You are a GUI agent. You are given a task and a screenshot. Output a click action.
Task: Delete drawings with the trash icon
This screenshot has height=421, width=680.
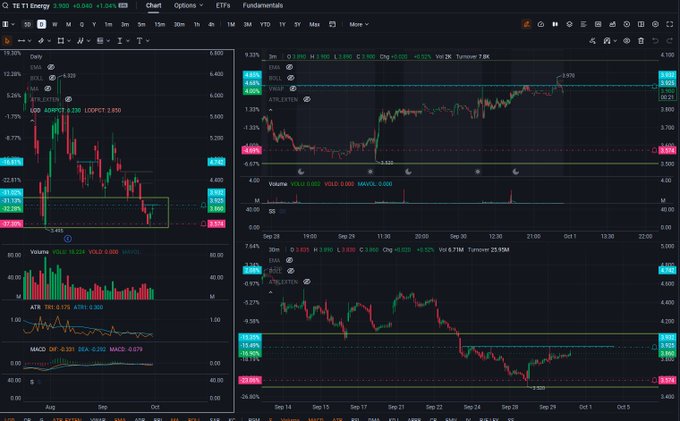[x=641, y=41]
